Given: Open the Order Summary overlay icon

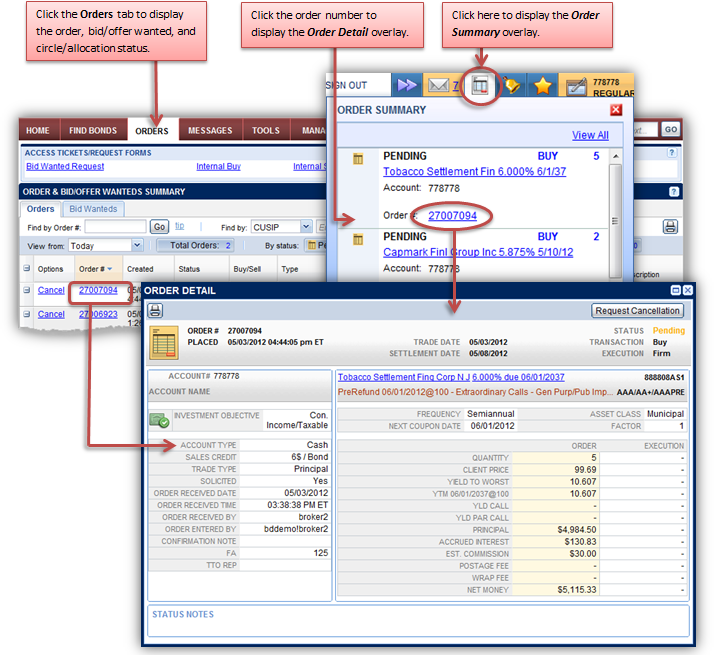Looking at the screenshot, I should coord(481,87).
